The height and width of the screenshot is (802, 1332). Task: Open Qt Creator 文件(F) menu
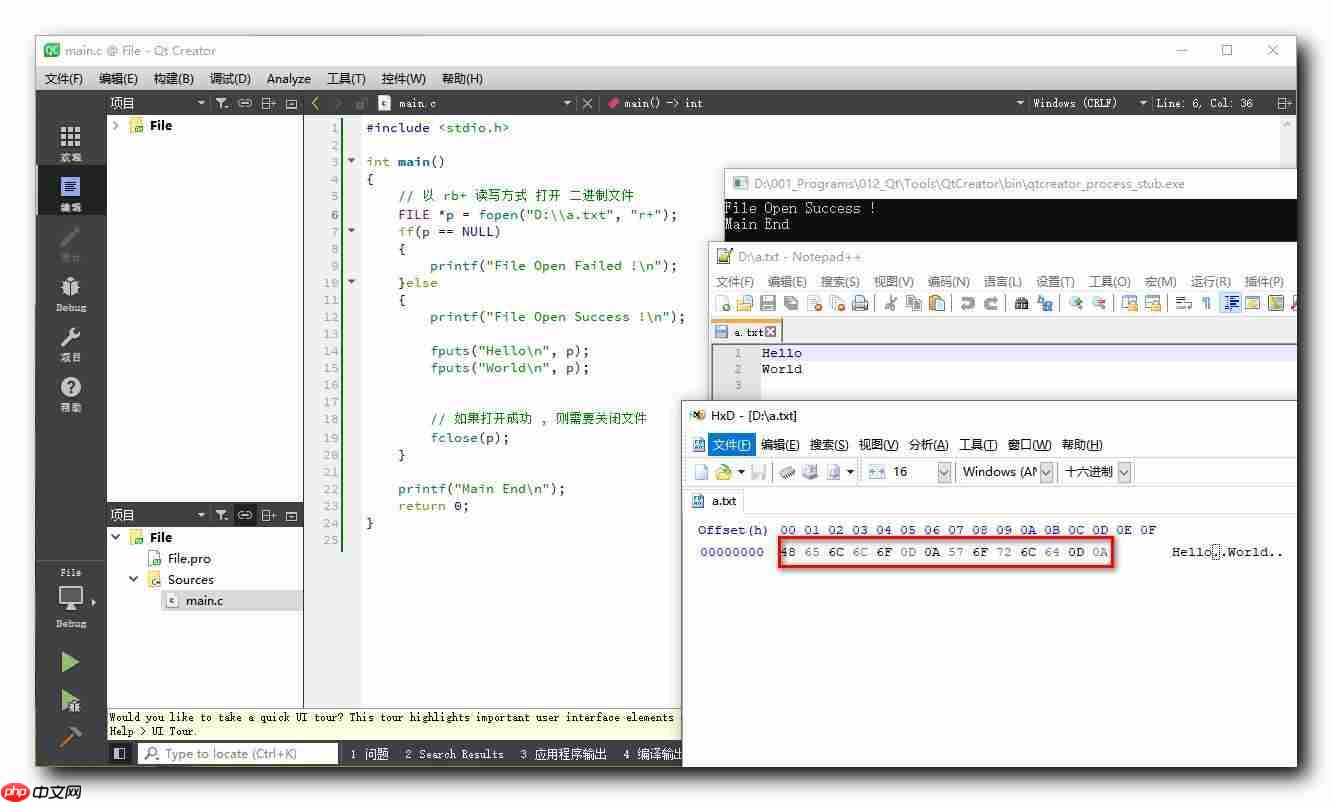64,78
